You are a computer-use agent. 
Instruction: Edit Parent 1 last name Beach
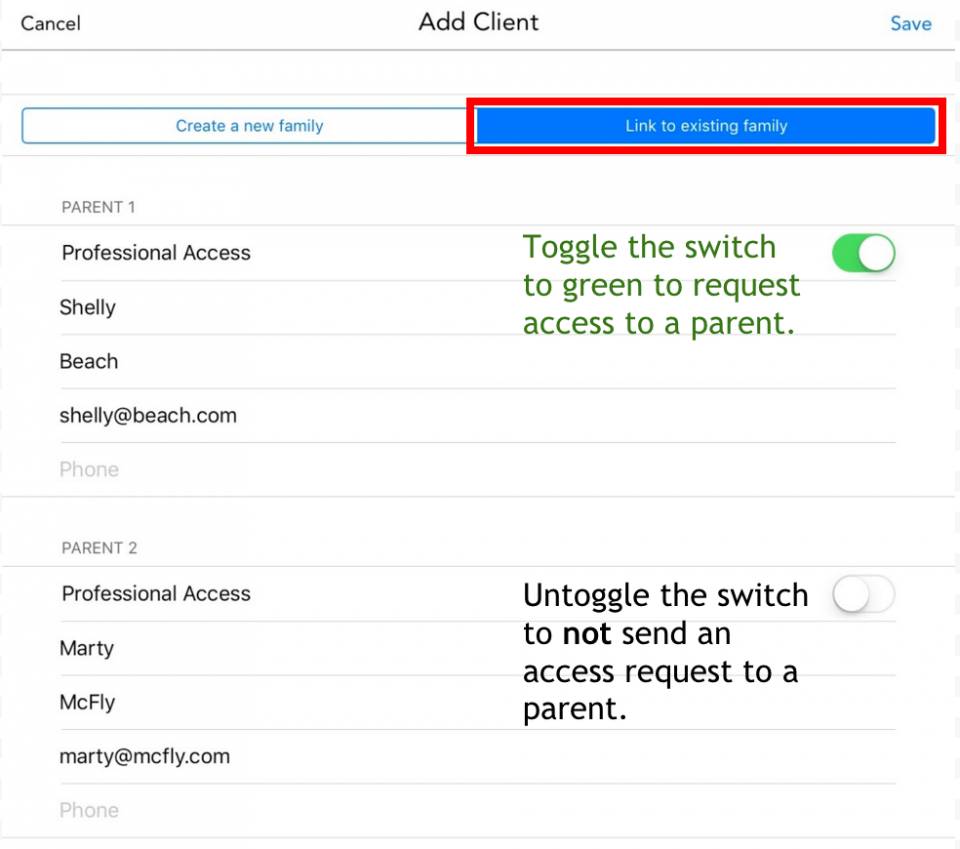[x=478, y=361]
